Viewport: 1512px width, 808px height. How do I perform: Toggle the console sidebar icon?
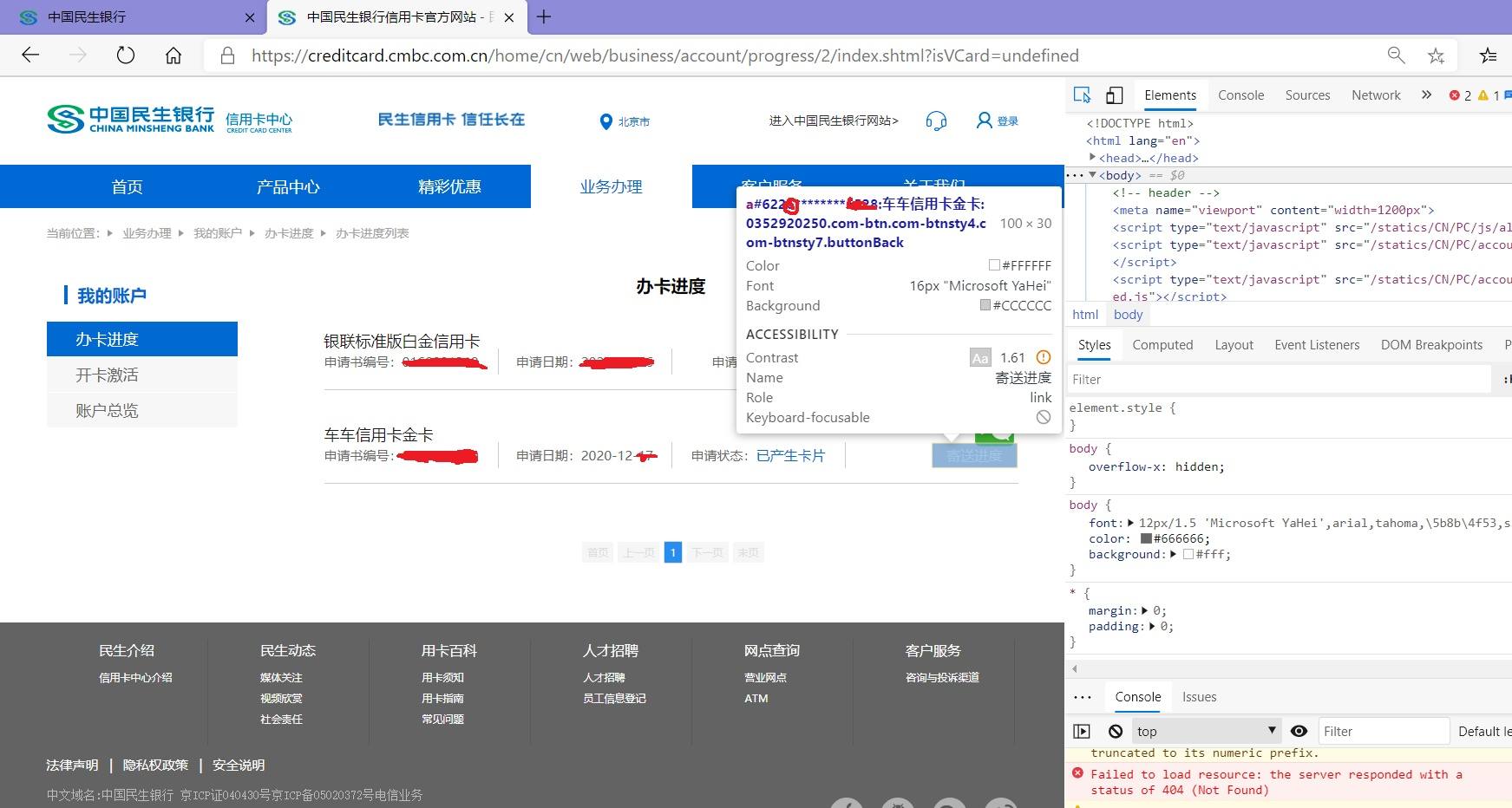[1082, 732]
